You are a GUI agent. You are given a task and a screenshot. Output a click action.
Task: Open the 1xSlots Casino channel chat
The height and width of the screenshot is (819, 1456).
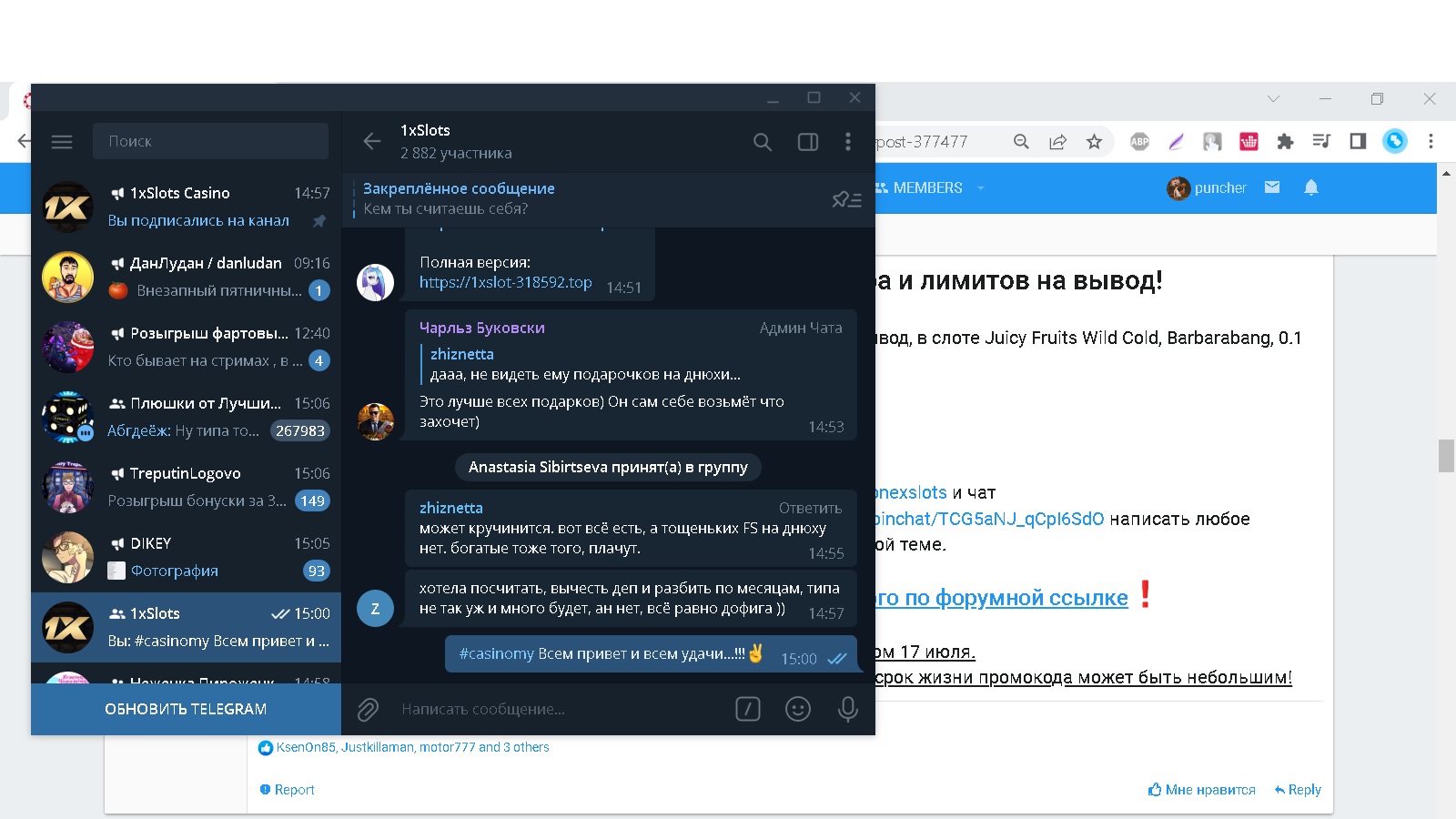tap(186, 207)
